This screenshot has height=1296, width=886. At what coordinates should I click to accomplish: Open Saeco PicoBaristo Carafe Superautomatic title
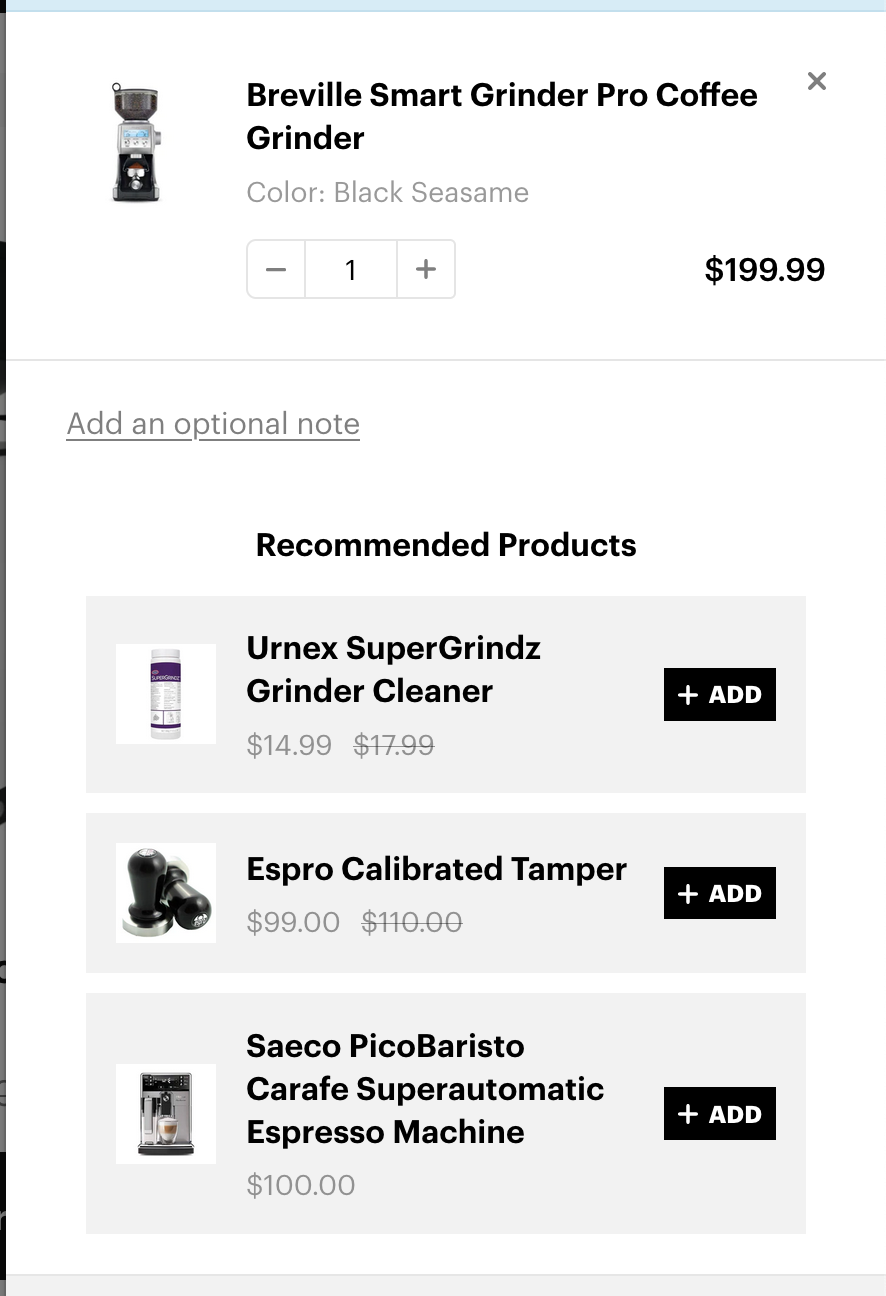(x=424, y=1089)
